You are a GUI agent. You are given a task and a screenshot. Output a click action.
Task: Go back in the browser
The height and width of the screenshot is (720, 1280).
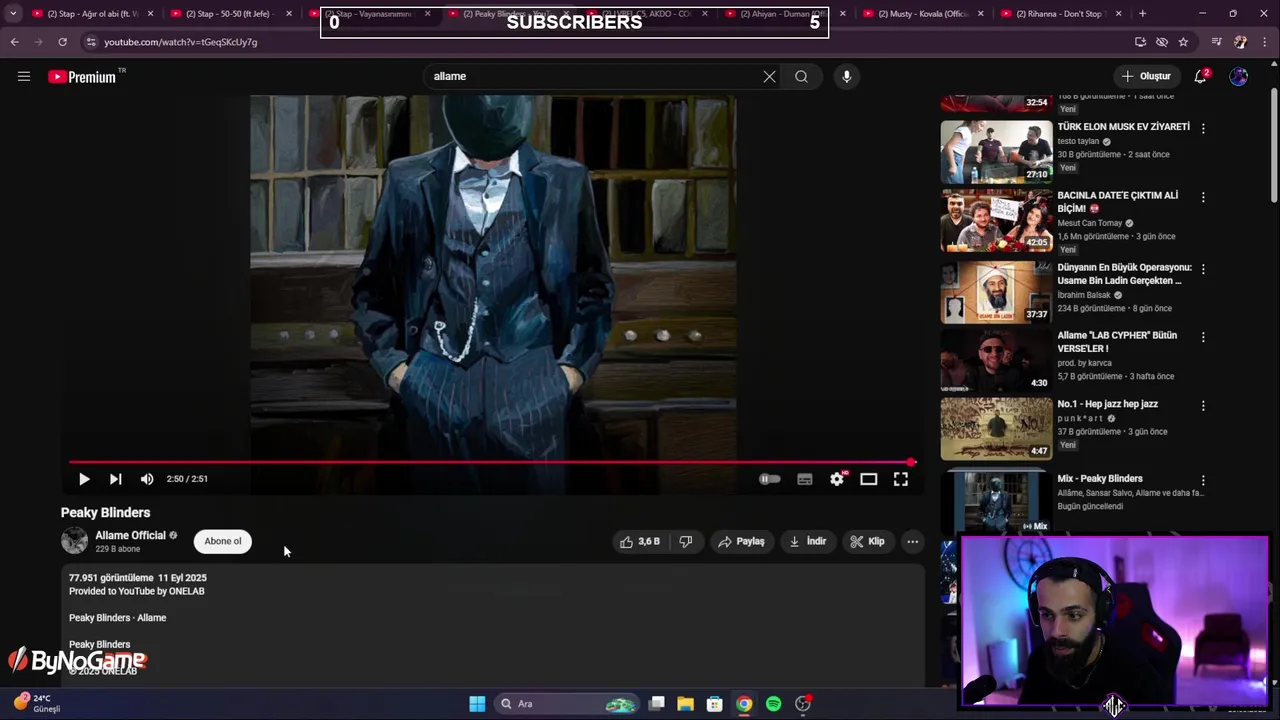point(14,42)
